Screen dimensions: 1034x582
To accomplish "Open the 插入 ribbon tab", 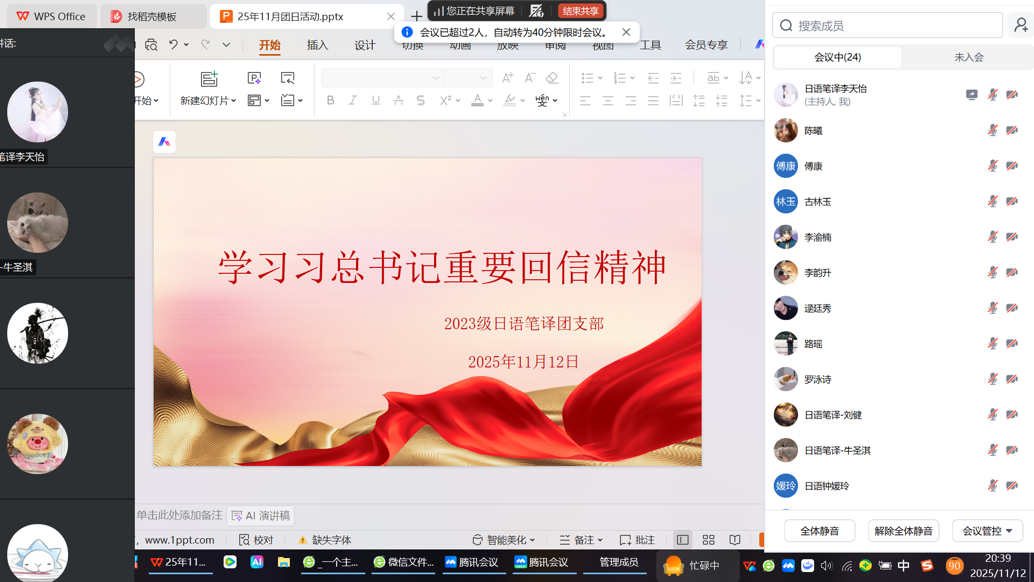I will click(317, 45).
